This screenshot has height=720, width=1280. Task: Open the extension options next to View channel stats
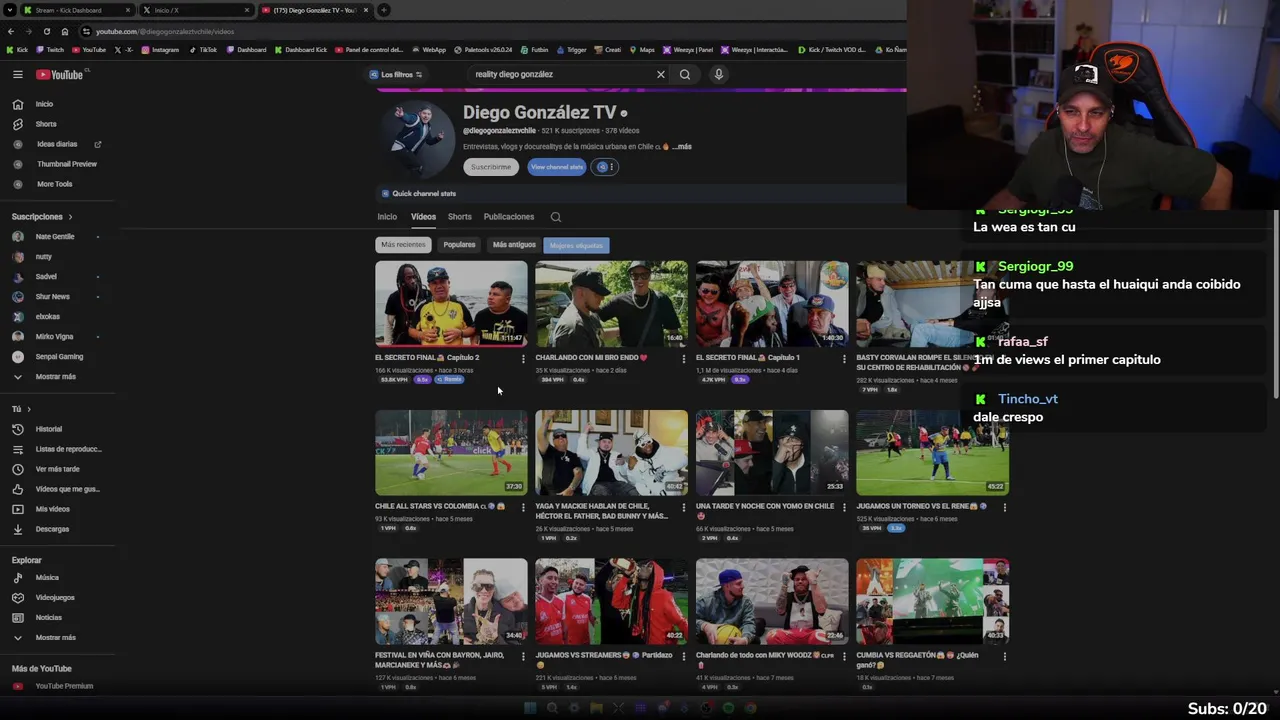click(x=605, y=167)
